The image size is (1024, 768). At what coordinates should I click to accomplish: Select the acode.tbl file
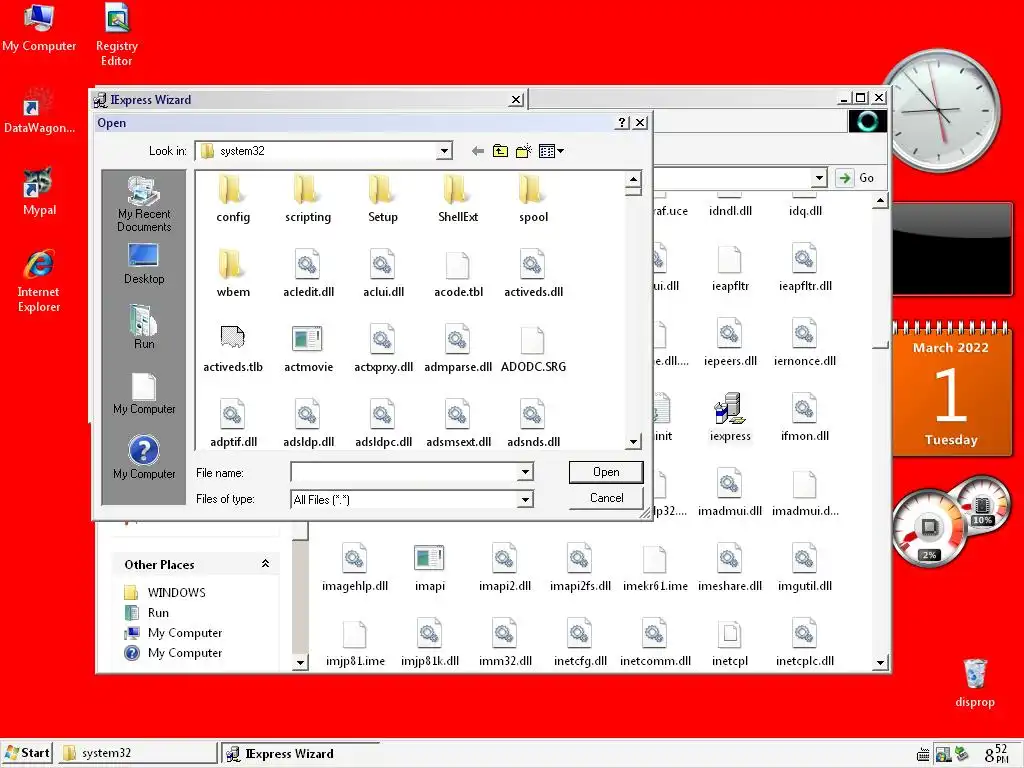point(458,273)
